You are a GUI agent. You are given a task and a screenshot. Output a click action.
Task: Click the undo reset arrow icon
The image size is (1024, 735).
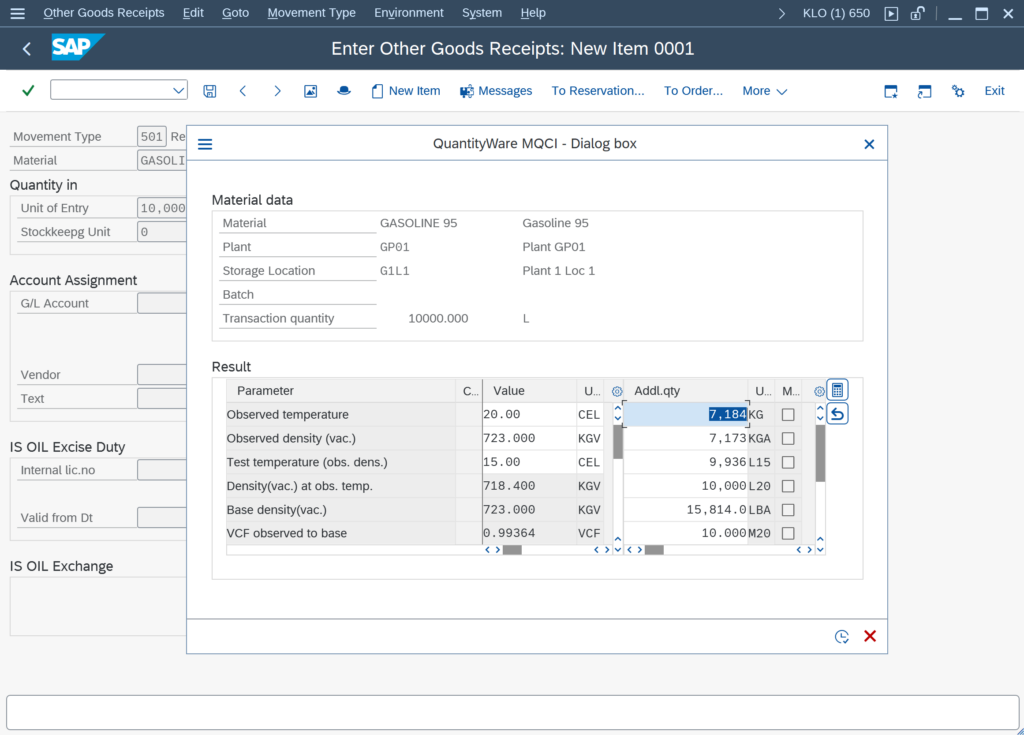[837, 414]
